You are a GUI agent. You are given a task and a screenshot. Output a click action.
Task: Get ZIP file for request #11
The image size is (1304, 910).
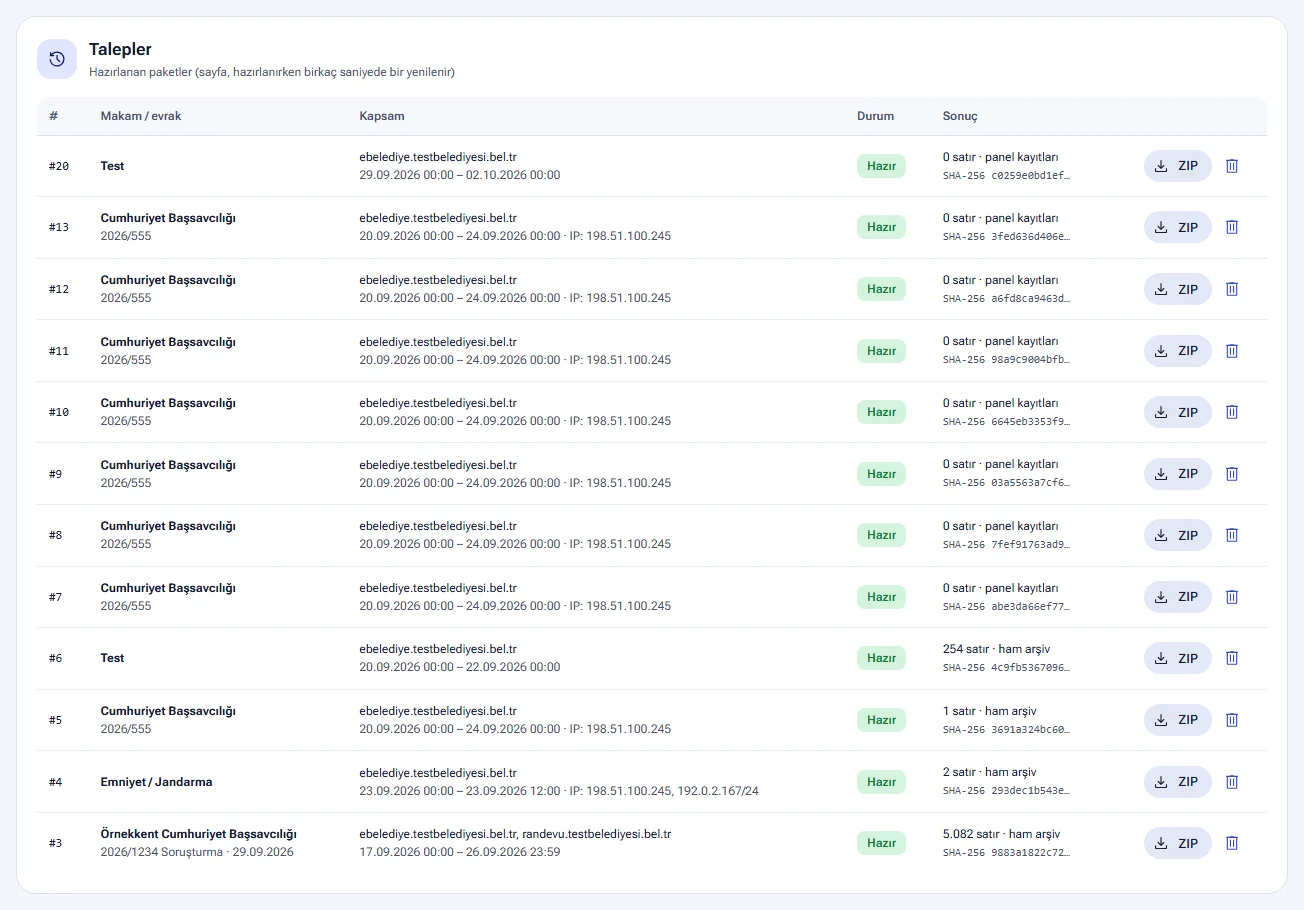(x=1177, y=351)
